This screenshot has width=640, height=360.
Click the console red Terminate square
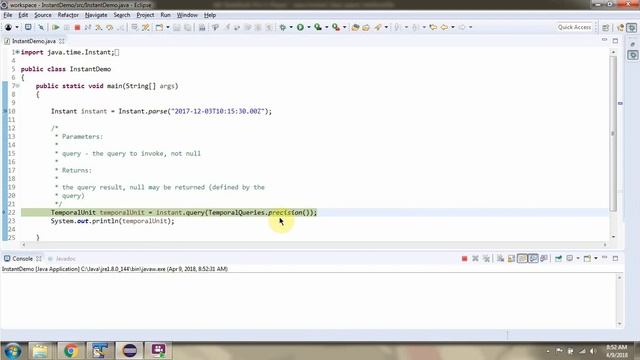pos(464,258)
